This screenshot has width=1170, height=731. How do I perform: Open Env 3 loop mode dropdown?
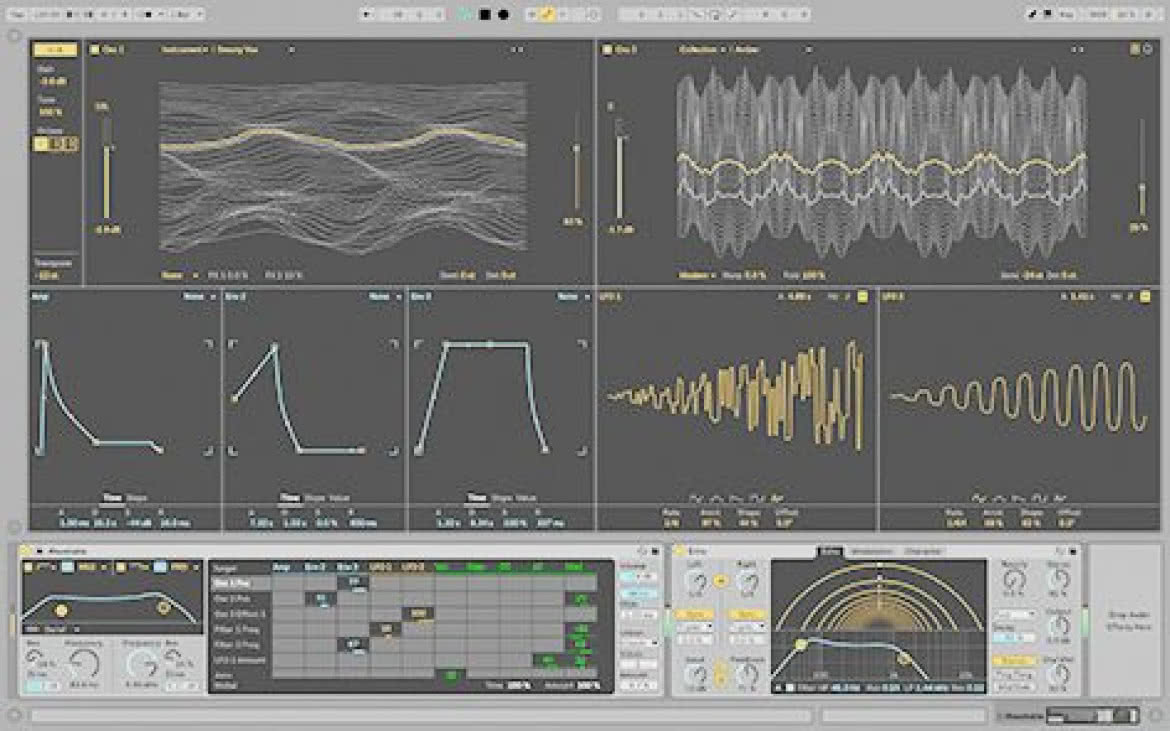click(x=573, y=297)
